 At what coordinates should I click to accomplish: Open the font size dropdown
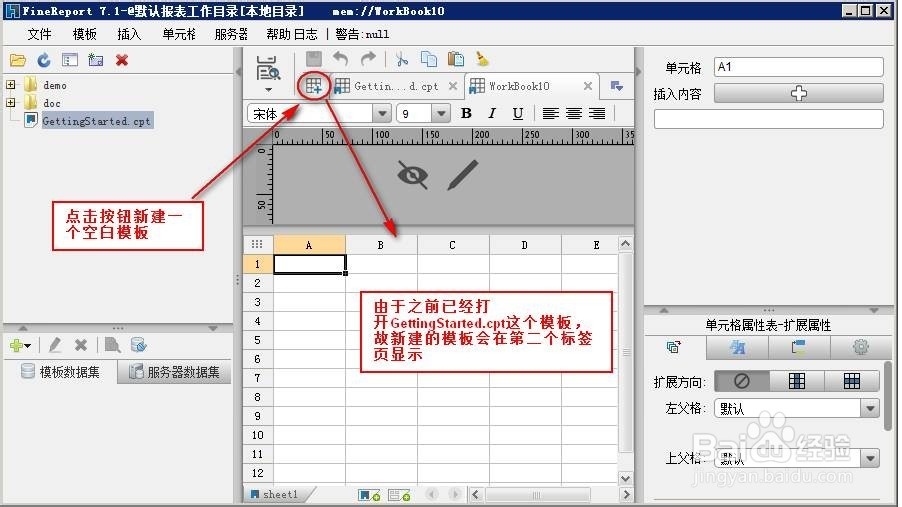[441, 113]
